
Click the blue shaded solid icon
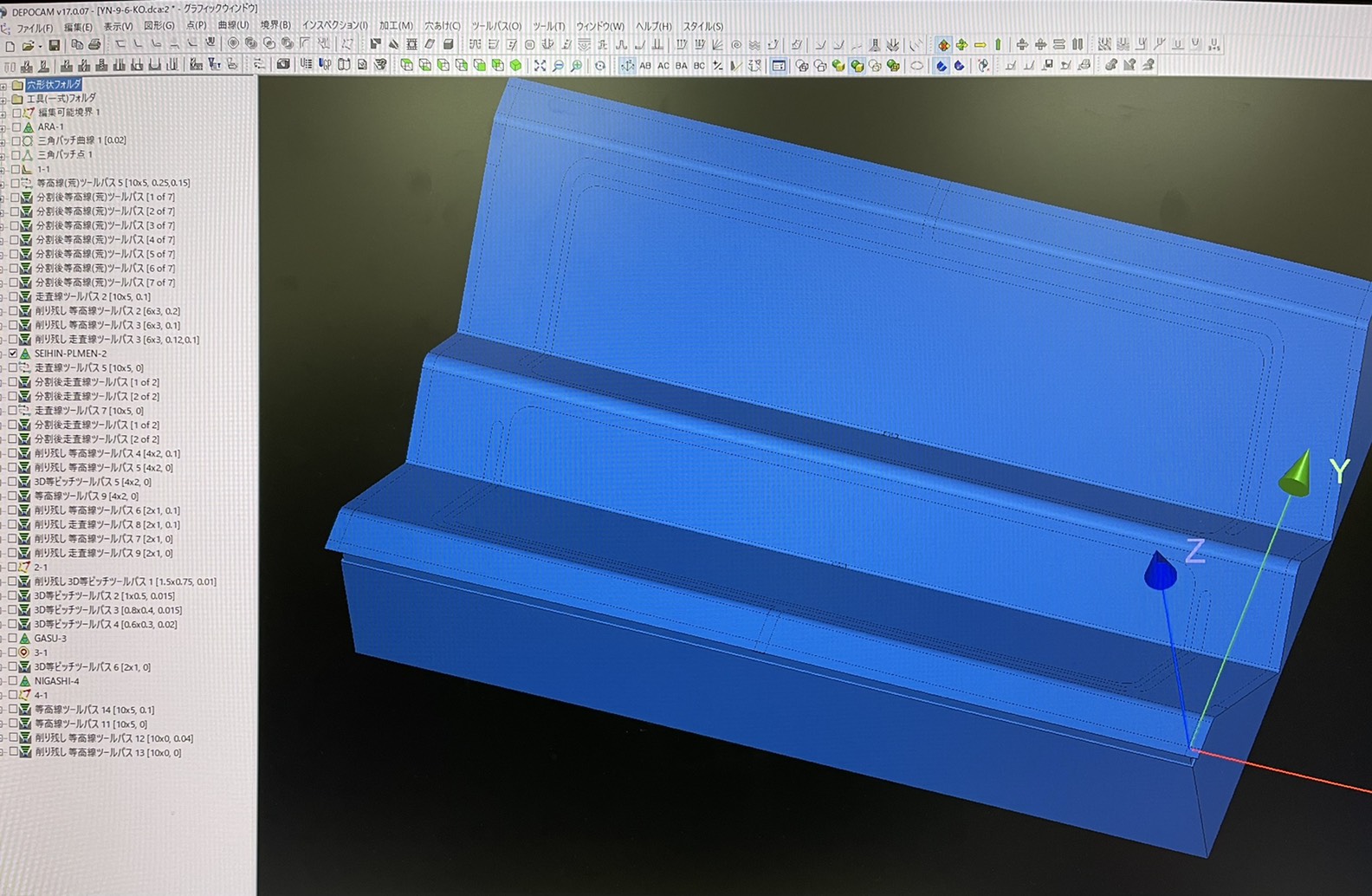pyautogui.click(x=941, y=65)
